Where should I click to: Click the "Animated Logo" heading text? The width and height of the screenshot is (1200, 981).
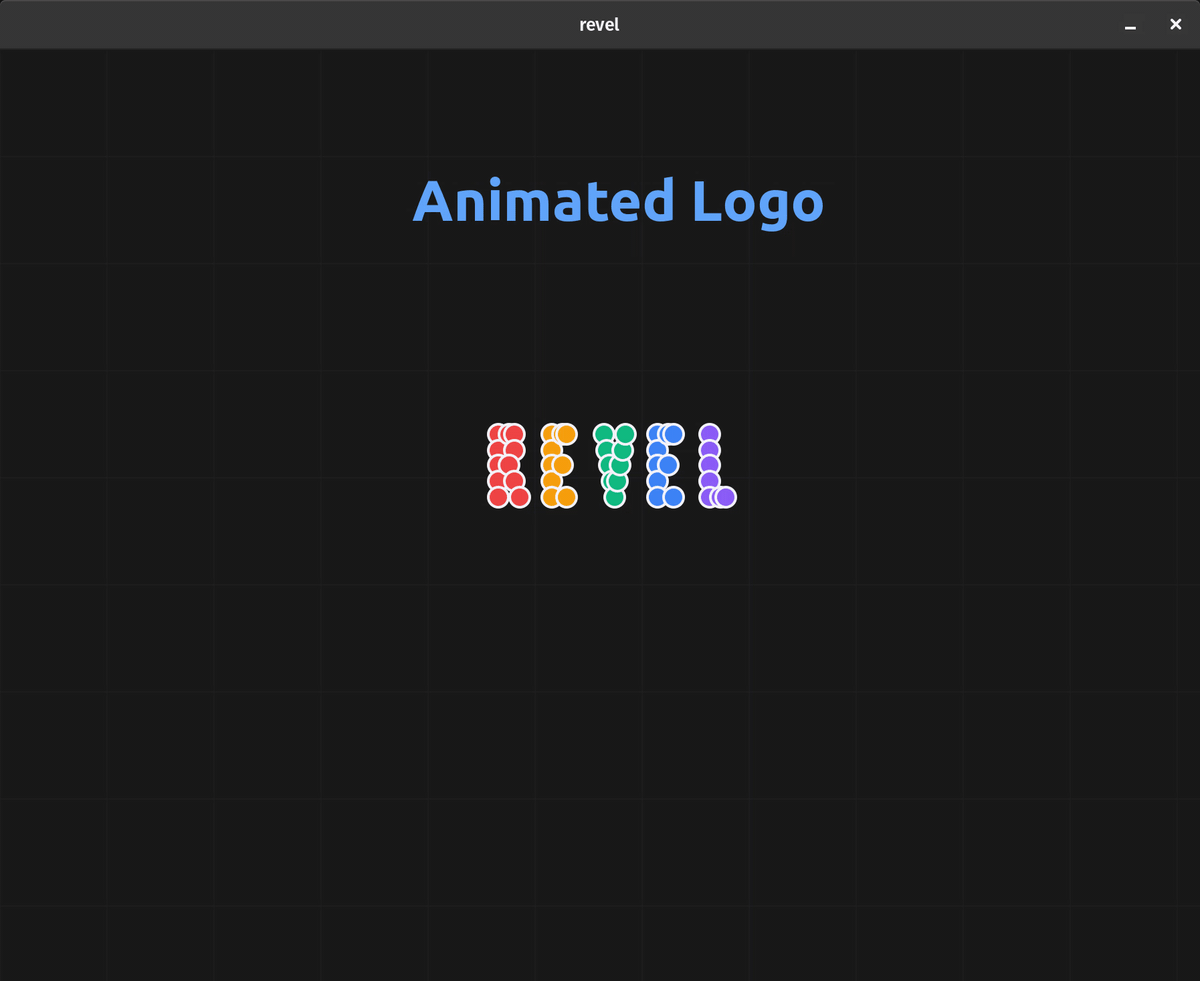pos(617,201)
